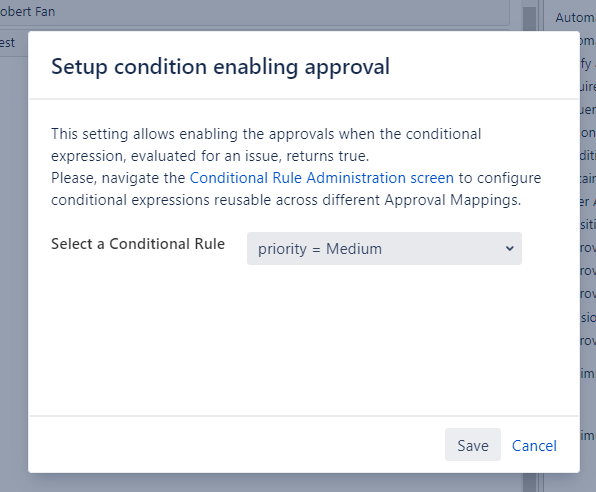Choose the truncated 'fy' item on the right
Viewport: 596px width, 492px height.
pyautogui.click(x=587, y=64)
